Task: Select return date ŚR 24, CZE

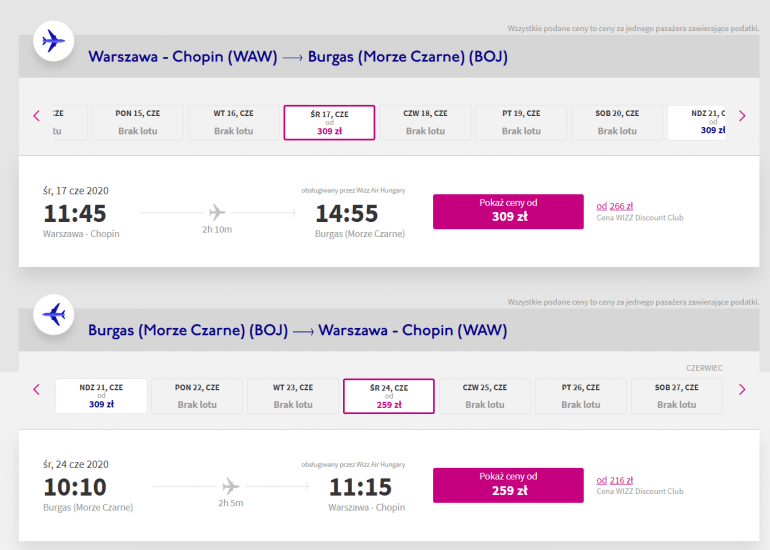Action: [x=388, y=396]
